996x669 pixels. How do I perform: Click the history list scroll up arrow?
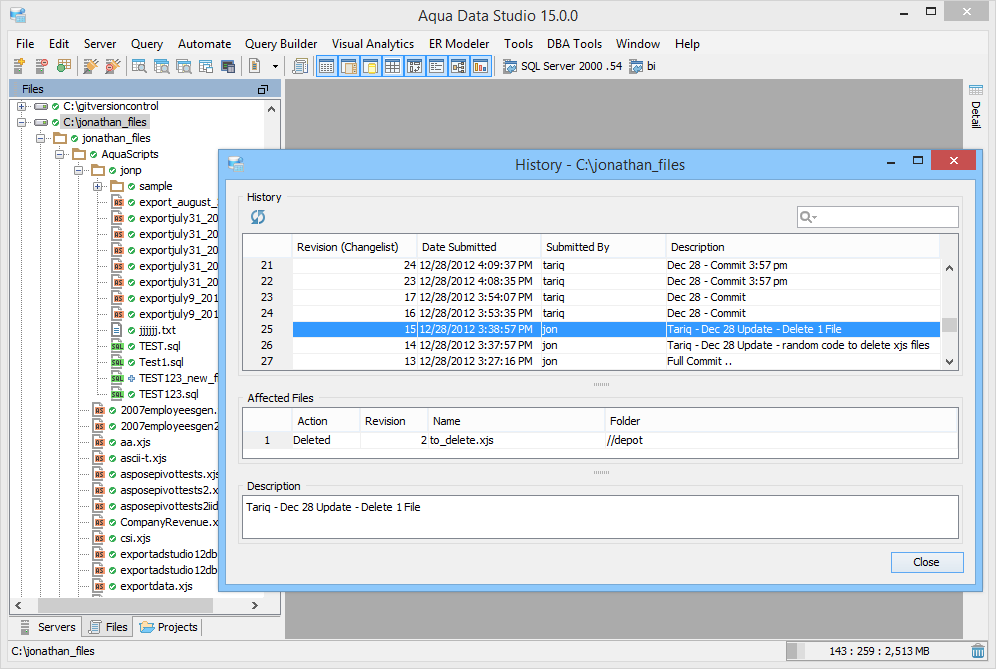[949, 267]
